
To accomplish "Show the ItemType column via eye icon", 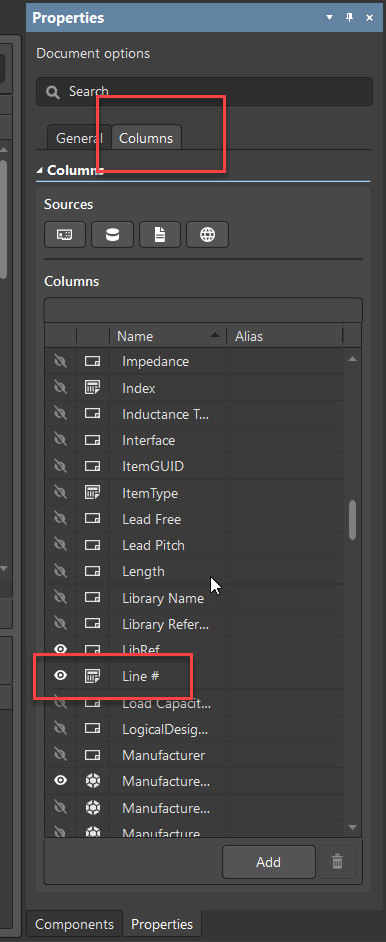I will [60, 493].
